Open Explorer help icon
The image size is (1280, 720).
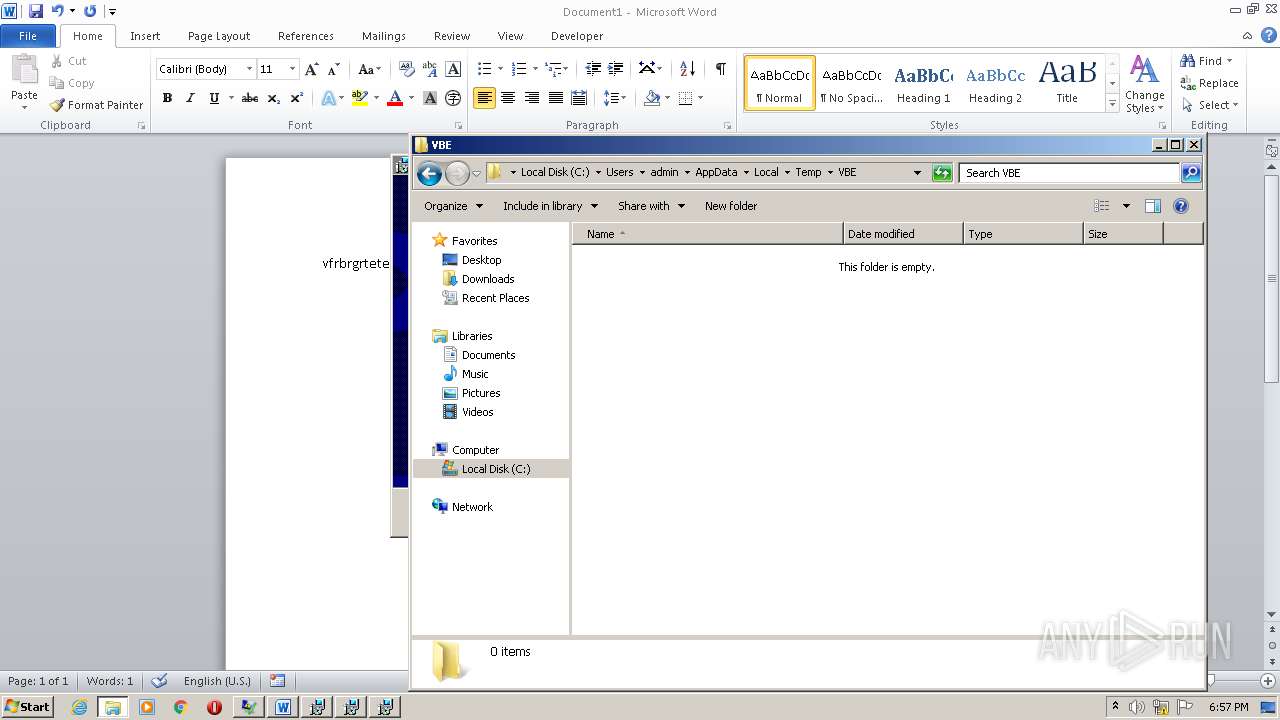1181,206
